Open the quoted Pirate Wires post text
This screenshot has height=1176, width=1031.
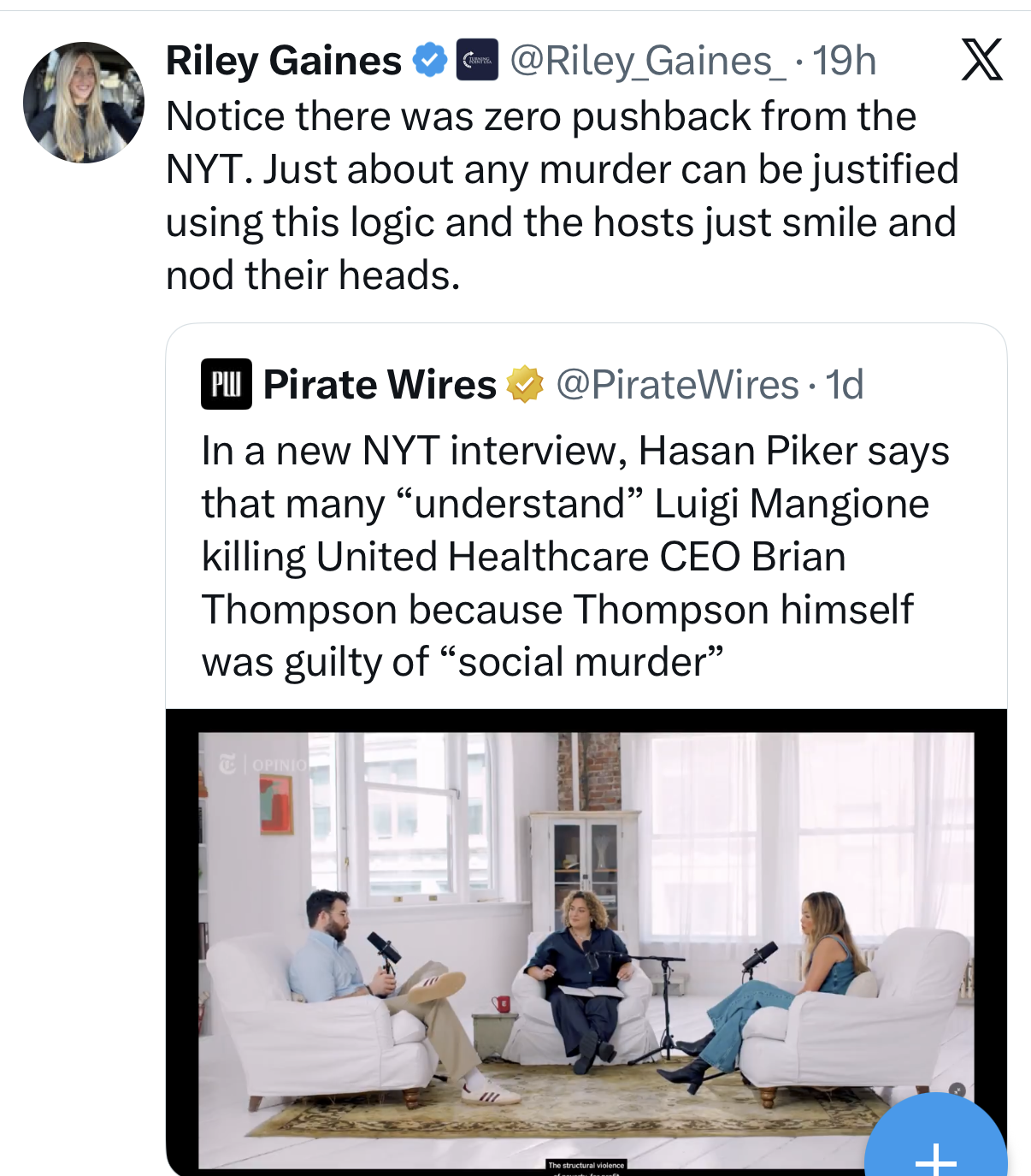coord(575,556)
